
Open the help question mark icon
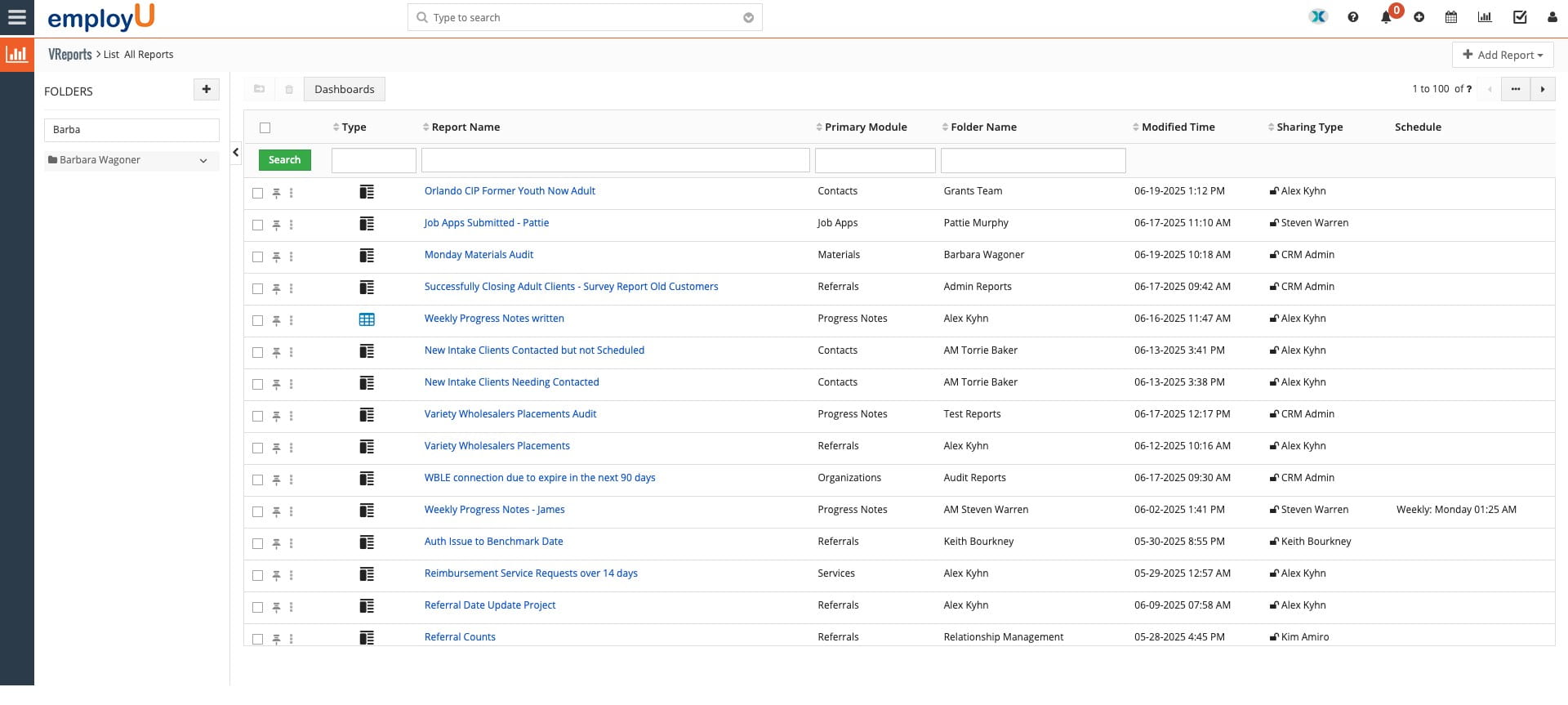(x=1353, y=17)
